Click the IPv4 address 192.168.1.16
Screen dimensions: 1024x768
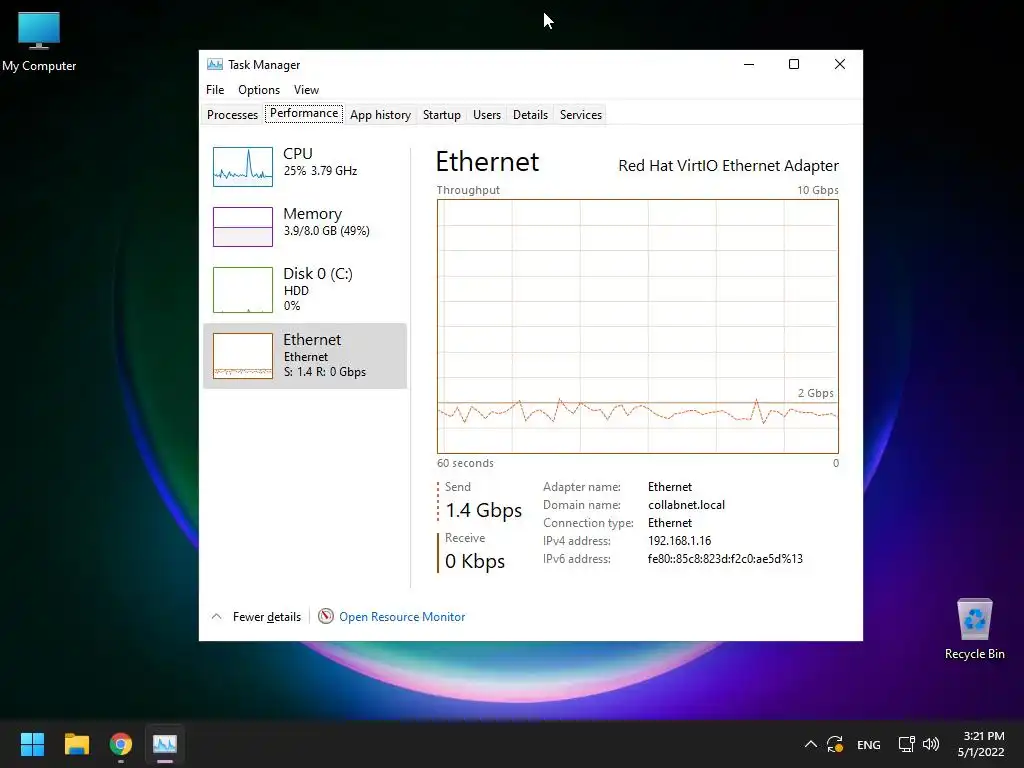click(x=679, y=541)
